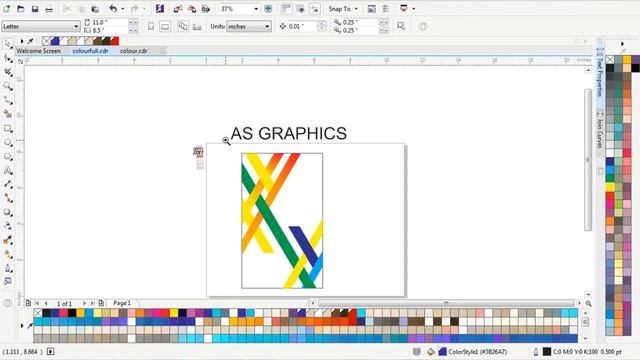This screenshot has height=360, width=640.
Task: Select the Ellipse tool
Action: [x=8, y=142]
